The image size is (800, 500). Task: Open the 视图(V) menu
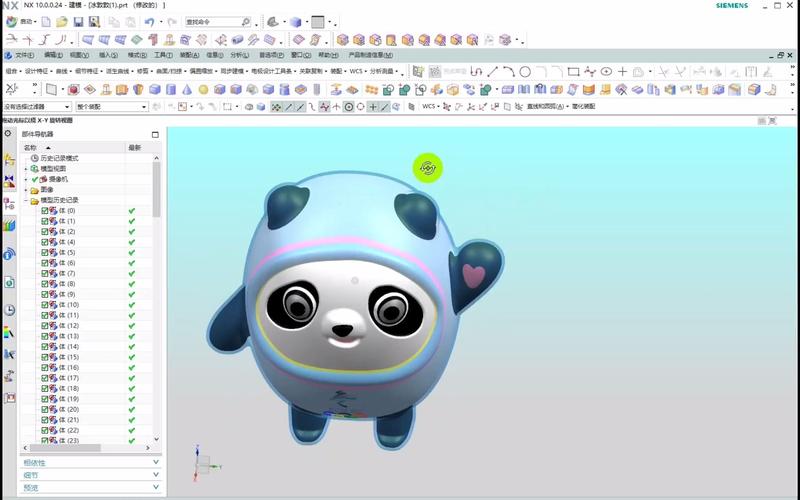pos(79,55)
